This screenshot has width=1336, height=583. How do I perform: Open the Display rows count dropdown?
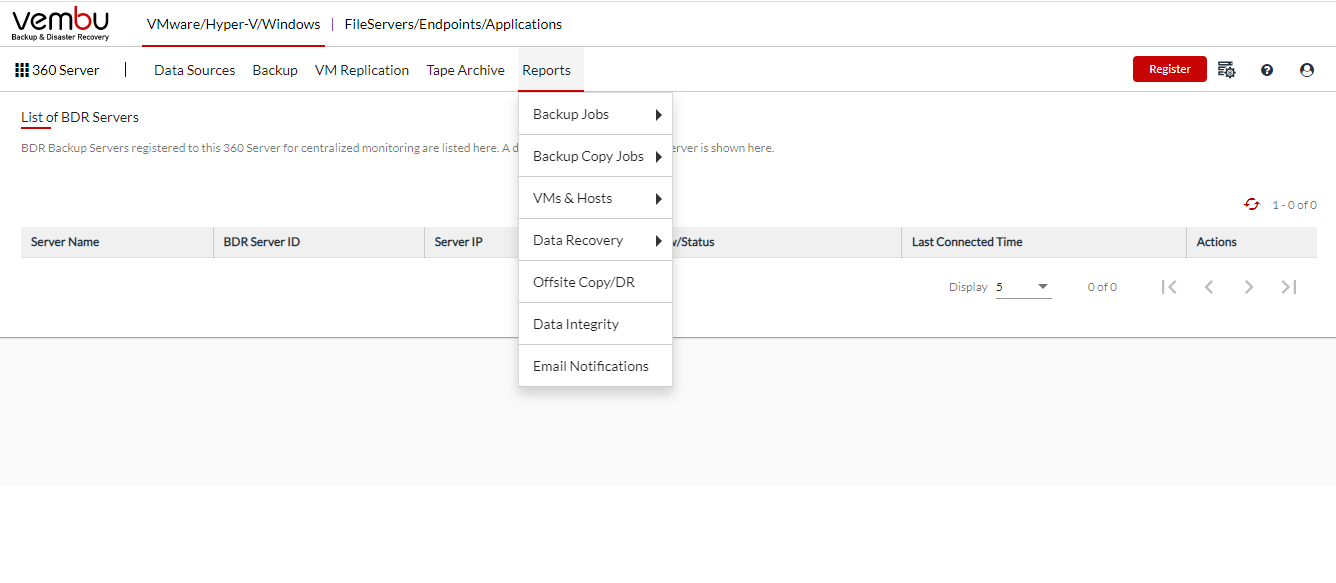click(1023, 287)
